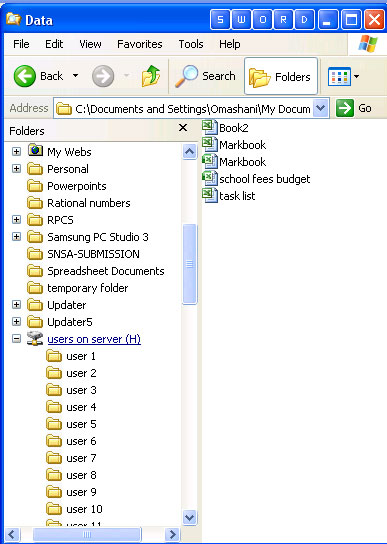387x544 pixels.
Task: Open the Address bar dropdown
Action: tap(320, 109)
